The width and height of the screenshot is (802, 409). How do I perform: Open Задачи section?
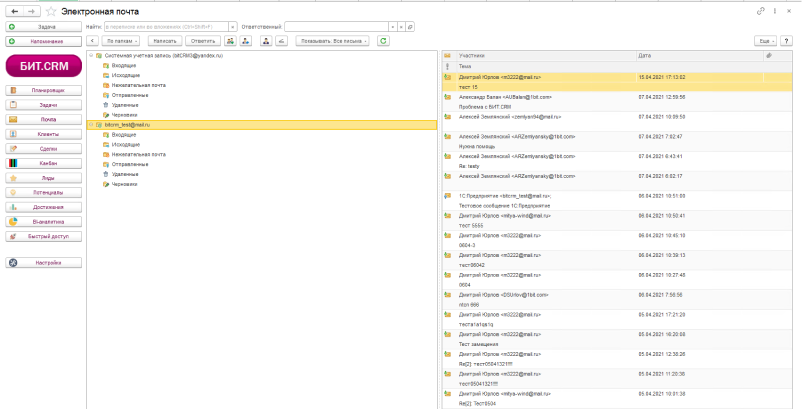point(43,105)
